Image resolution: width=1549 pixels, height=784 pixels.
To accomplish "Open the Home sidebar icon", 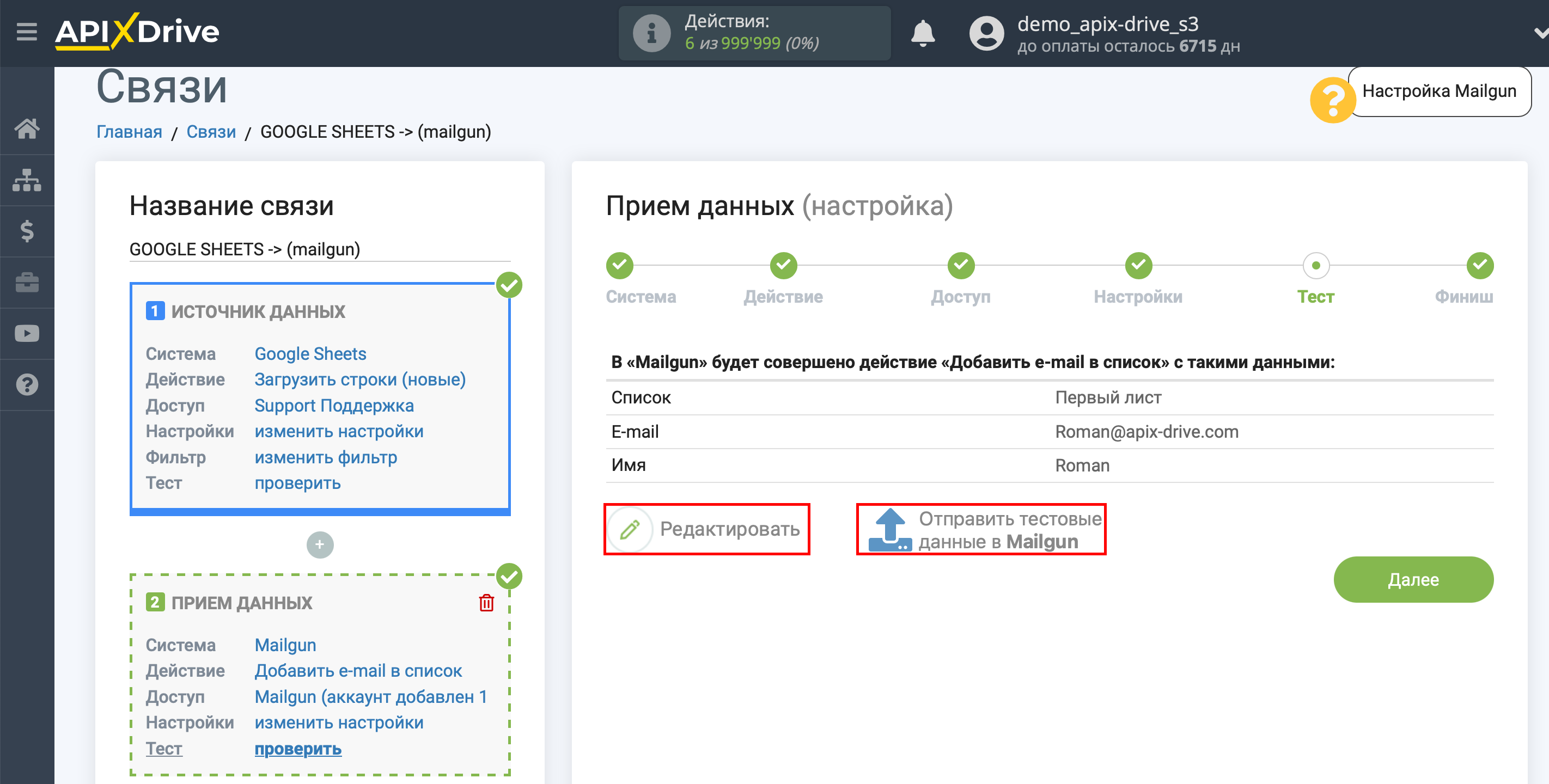I will click(27, 128).
